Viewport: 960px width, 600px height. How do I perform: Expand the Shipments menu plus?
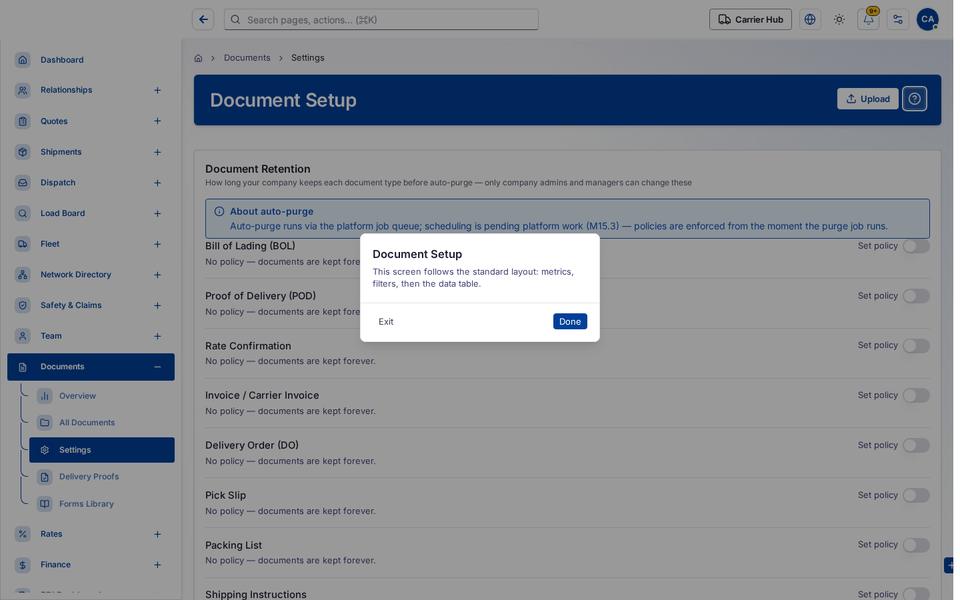[x=157, y=152]
